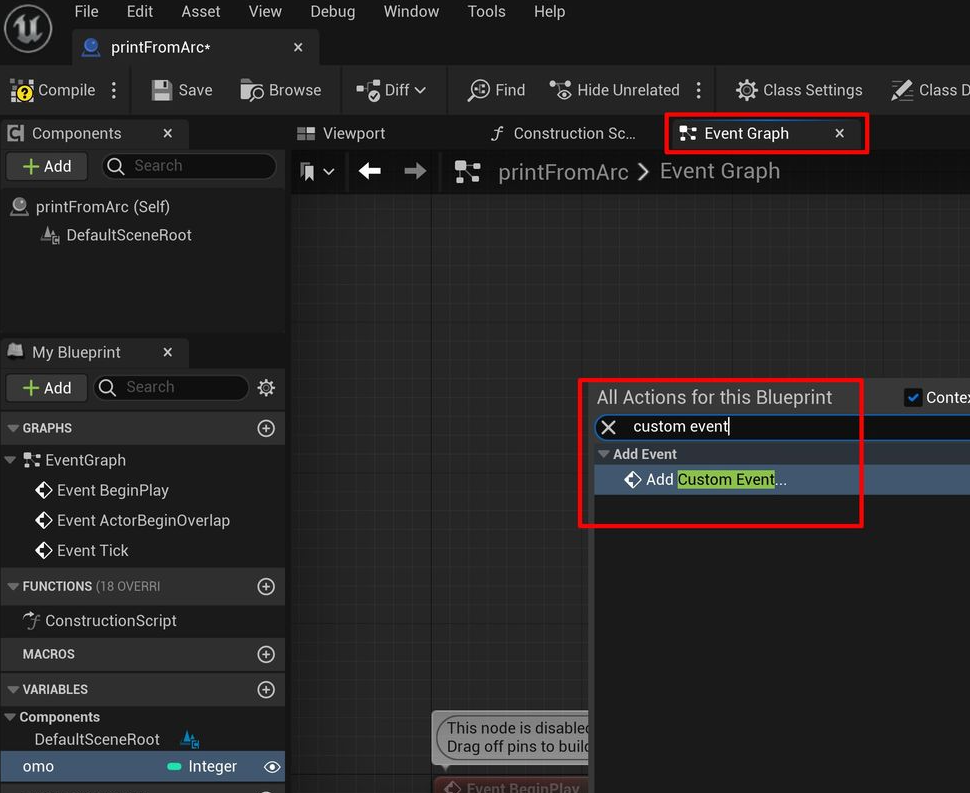Click Add button in Components panel

[x=47, y=166]
